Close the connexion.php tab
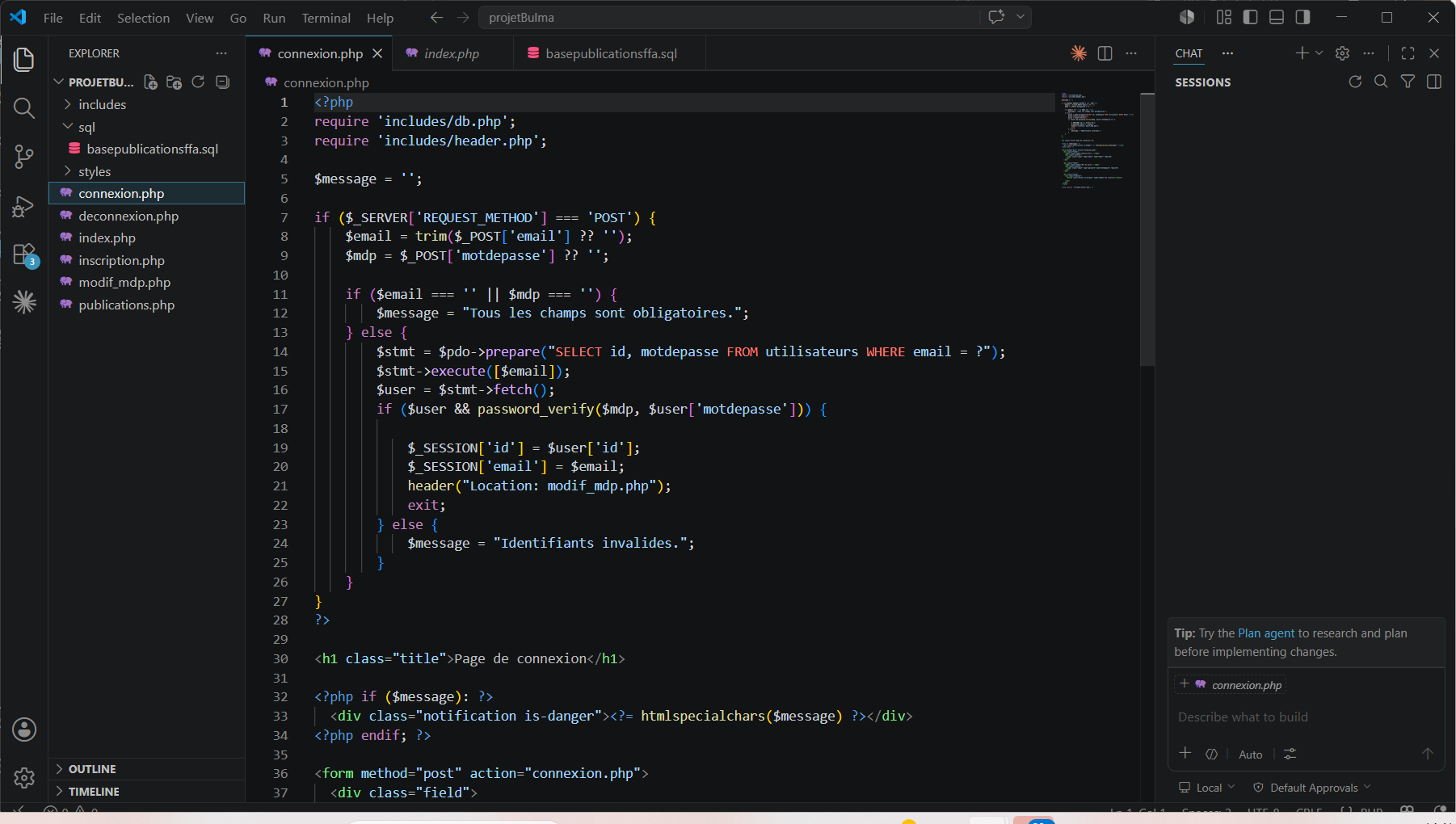Image resolution: width=1456 pixels, height=824 pixels. 377,53
